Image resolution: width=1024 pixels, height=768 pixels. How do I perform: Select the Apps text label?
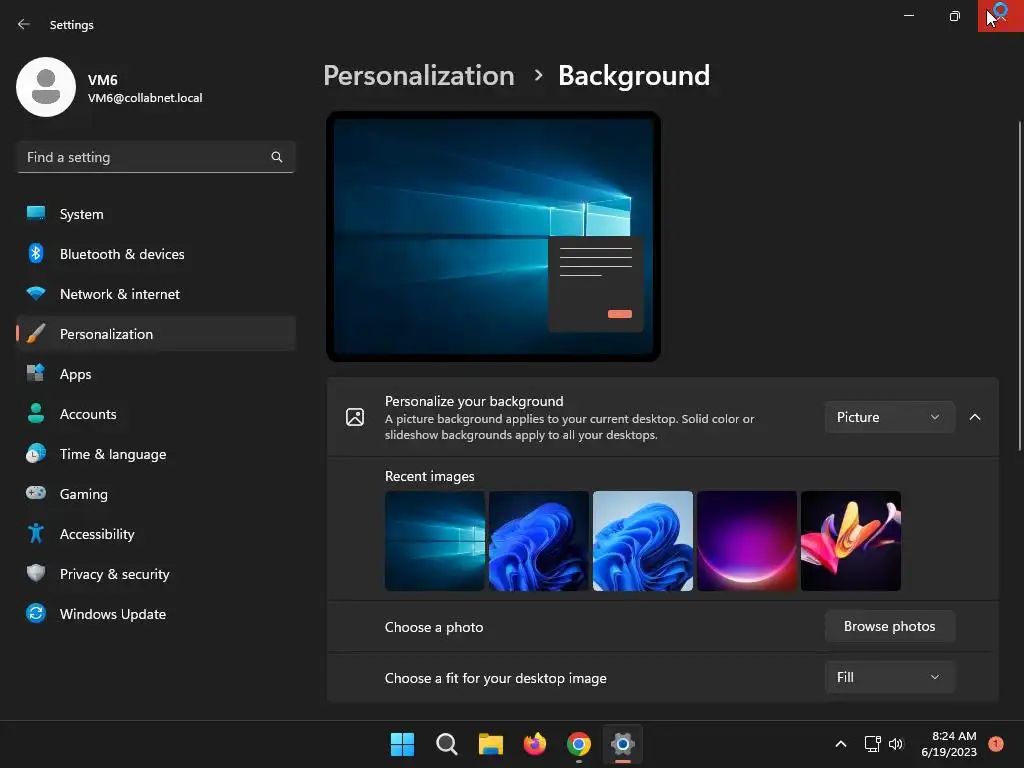click(76, 374)
